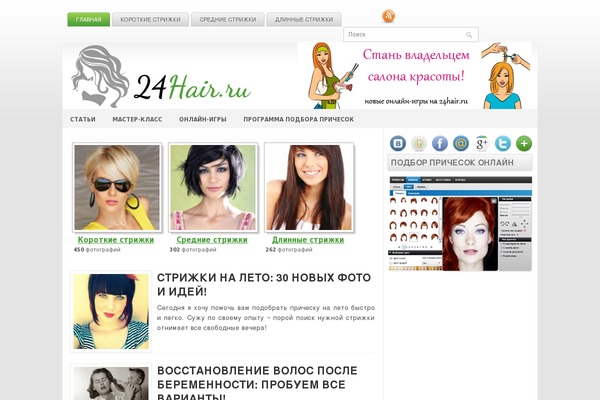600x400 pixels.
Task: Open summer haircuts article thumbnail
Action: click(111, 311)
